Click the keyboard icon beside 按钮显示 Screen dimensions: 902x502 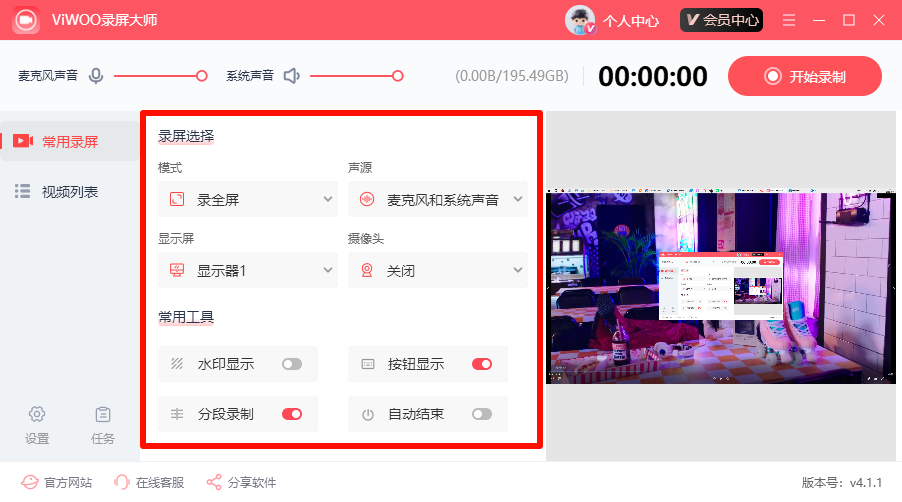[x=368, y=364]
